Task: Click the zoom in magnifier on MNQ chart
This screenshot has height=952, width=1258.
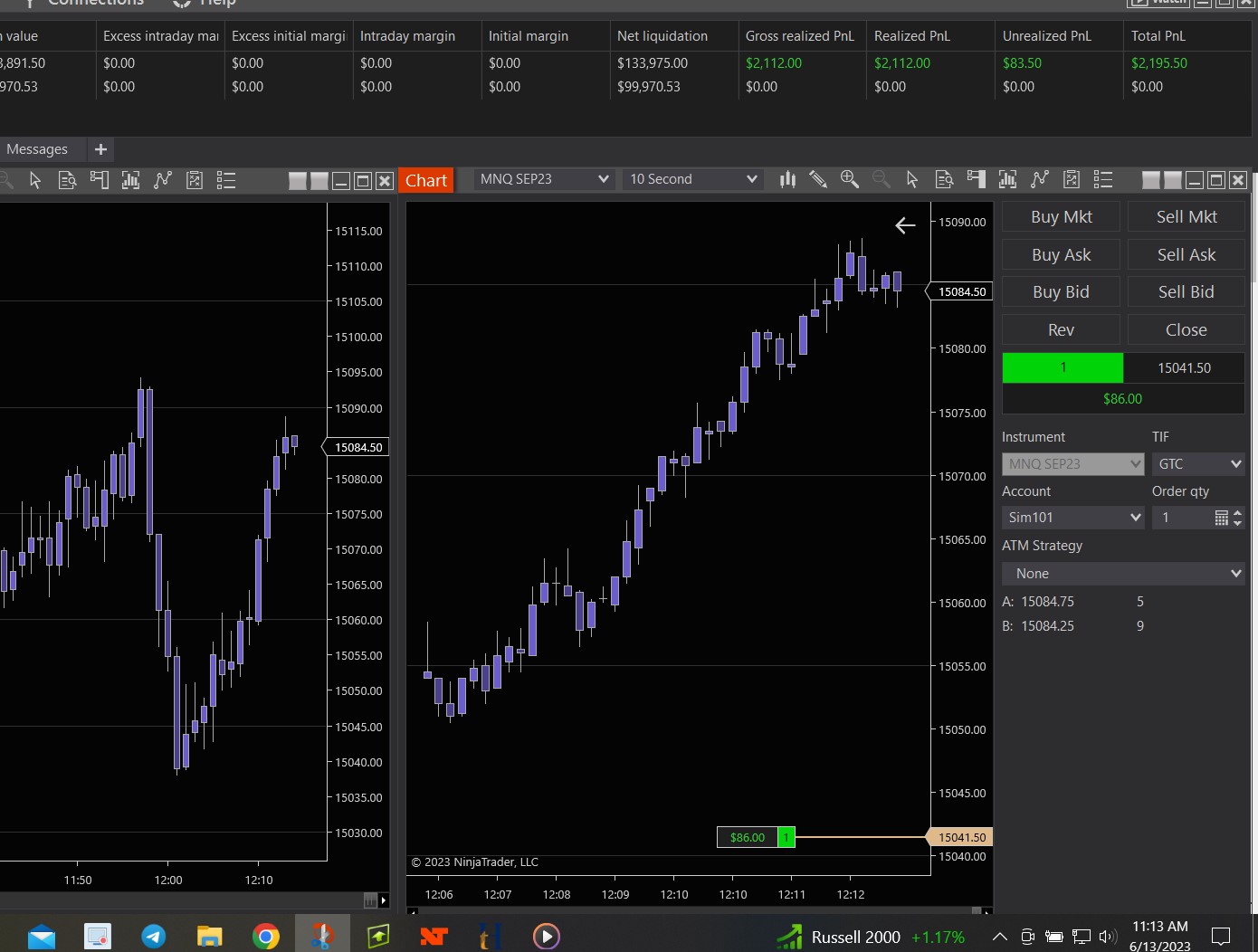Action: [849, 179]
